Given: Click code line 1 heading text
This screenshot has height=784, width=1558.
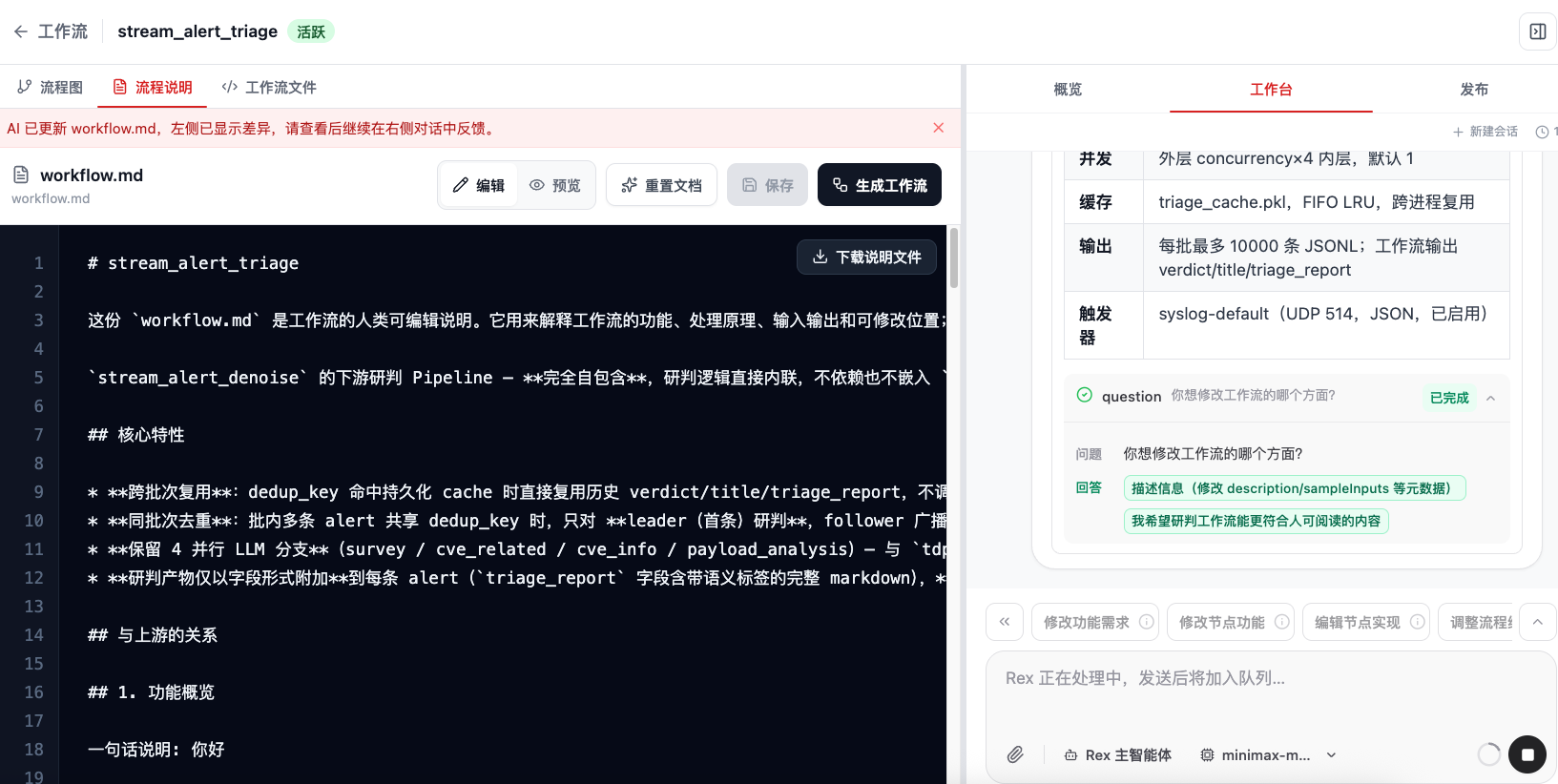Looking at the screenshot, I should [x=193, y=263].
